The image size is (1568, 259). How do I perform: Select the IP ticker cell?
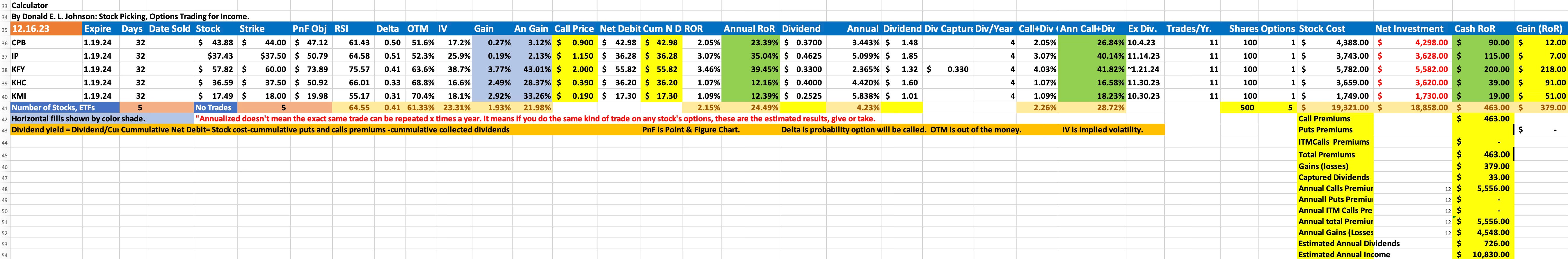coord(46,56)
